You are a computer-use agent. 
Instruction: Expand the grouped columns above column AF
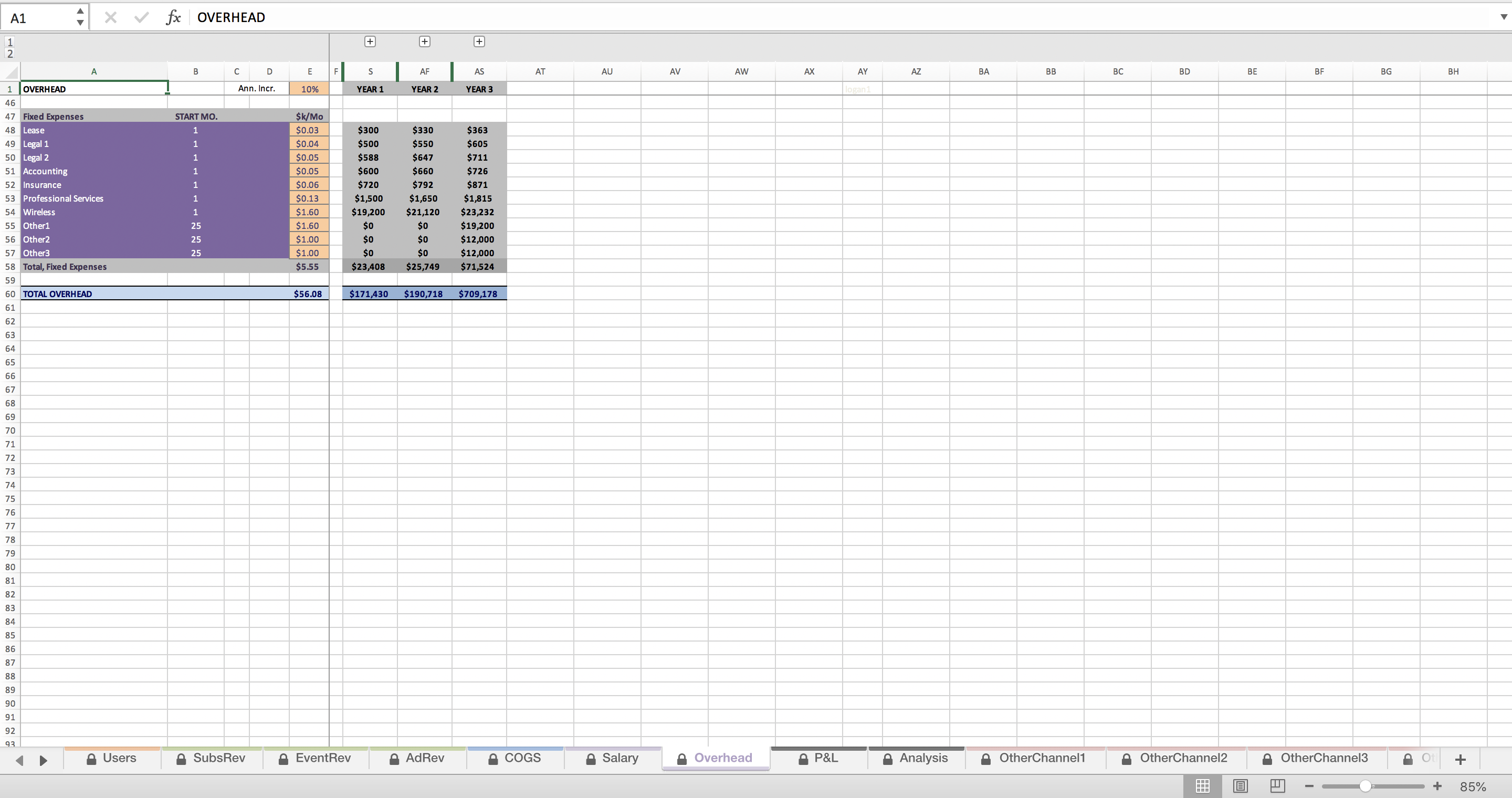[x=424, y=41]
